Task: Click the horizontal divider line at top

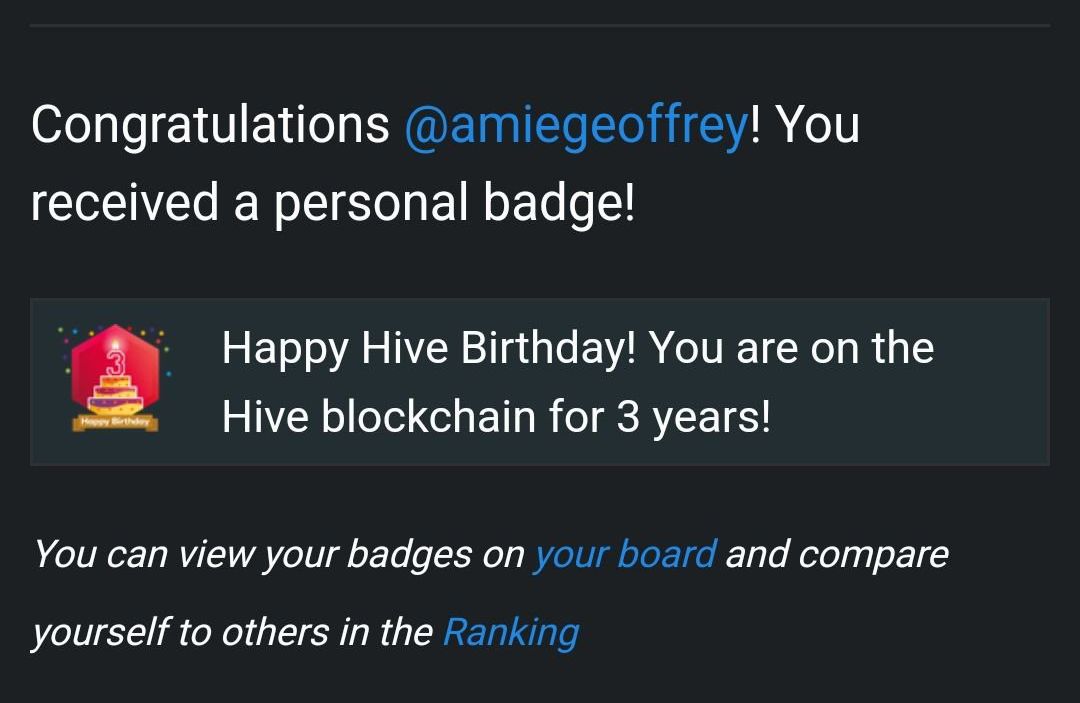Action: (x=540, y=25)
